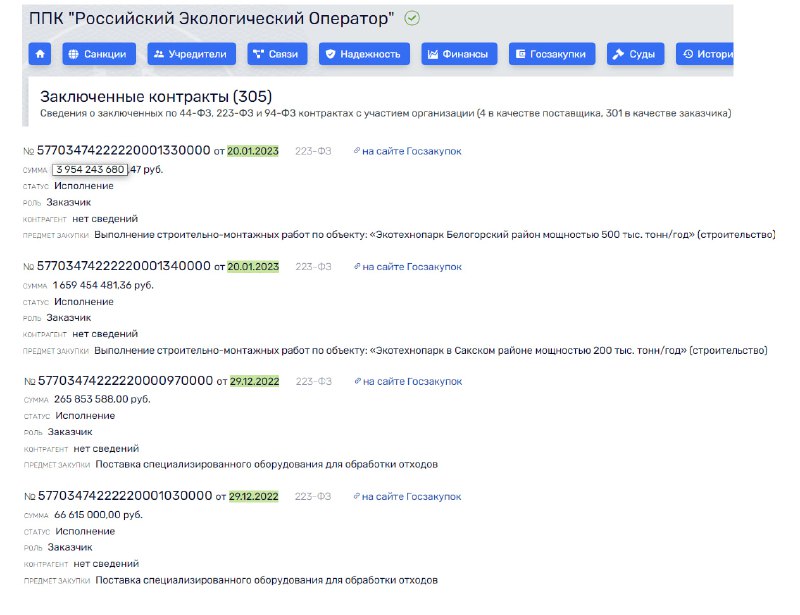Screen dimensions: 800x615
Task: Click role Заказчик of contract ending 1030000
Action: click(70, 547)
